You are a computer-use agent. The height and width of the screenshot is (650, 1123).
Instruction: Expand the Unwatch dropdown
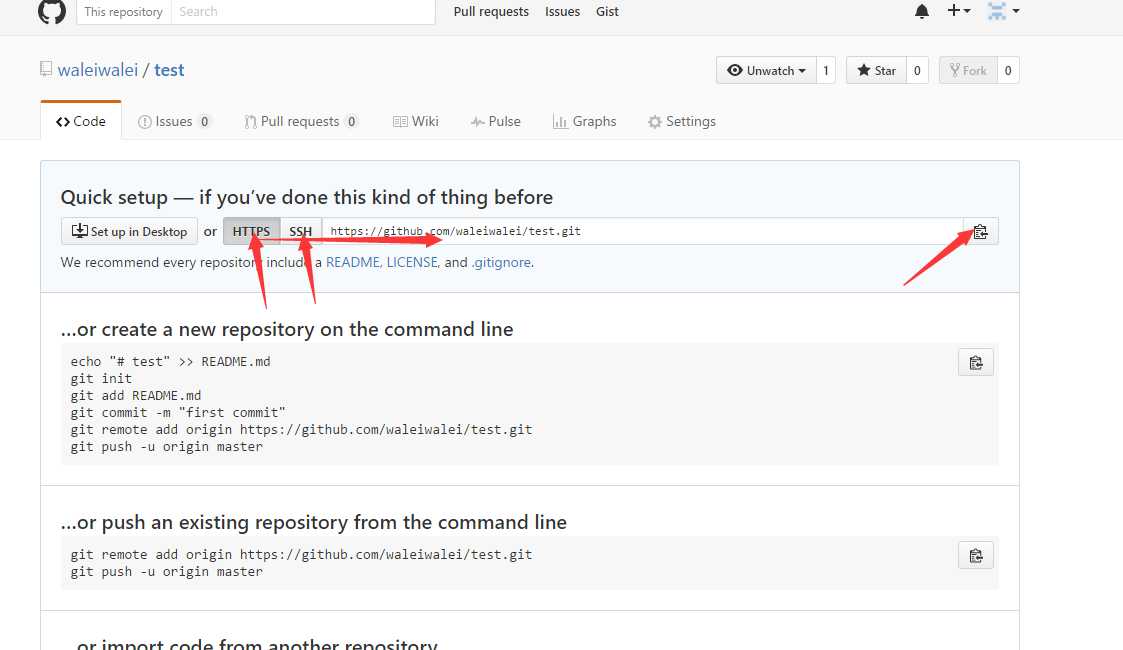click(x=766, y=70)
